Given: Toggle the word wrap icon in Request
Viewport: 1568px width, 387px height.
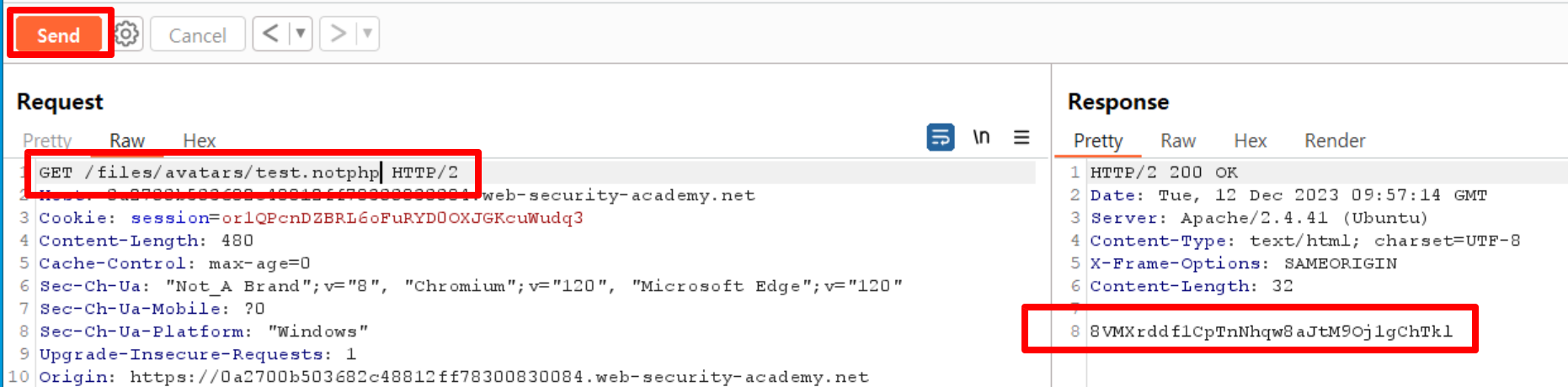Looking at the screenshot, I should pyautogui.click(x=941, y=137).
